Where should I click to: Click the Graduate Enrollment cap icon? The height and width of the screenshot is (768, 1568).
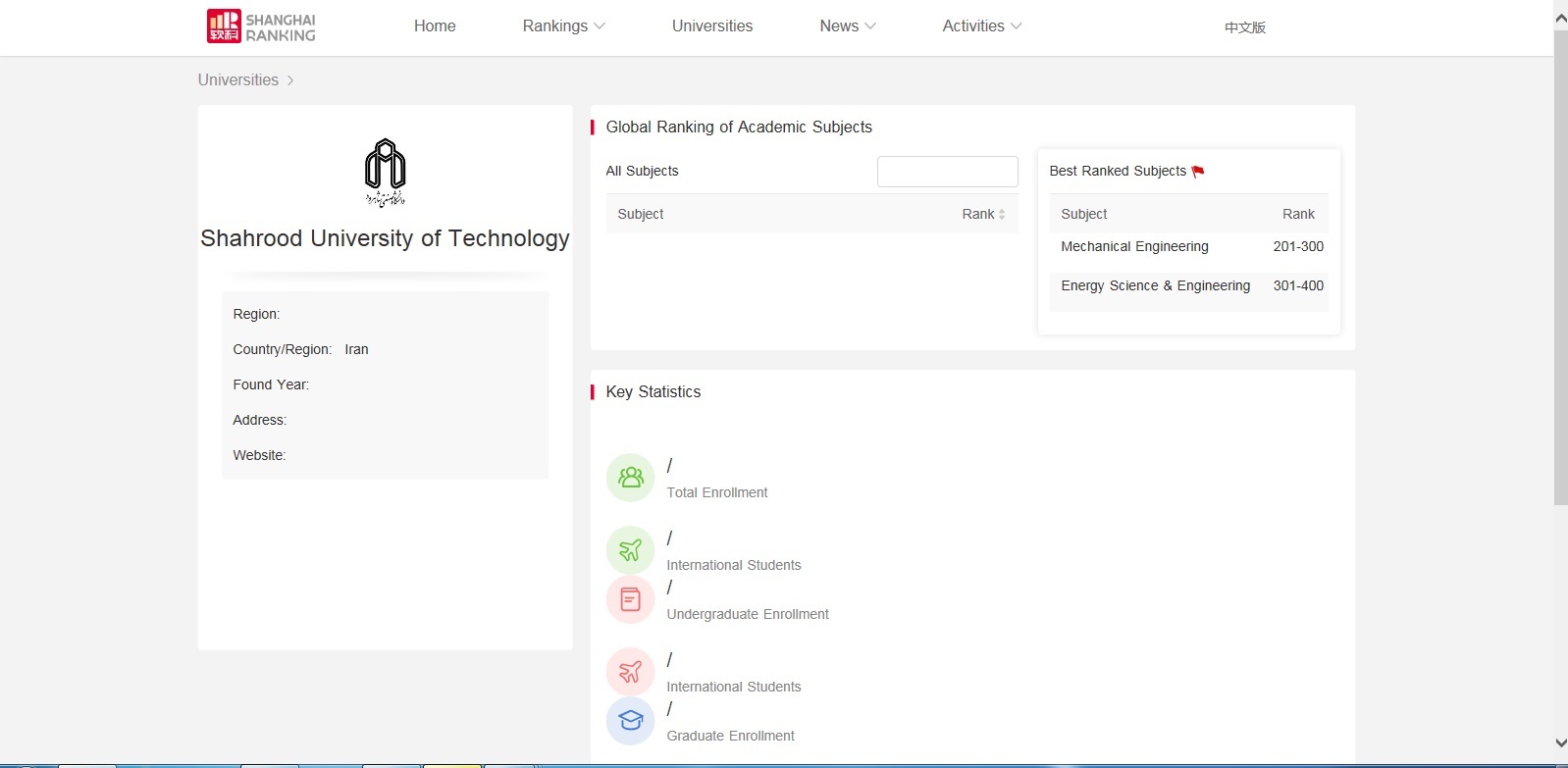click(x=630, y=721)
